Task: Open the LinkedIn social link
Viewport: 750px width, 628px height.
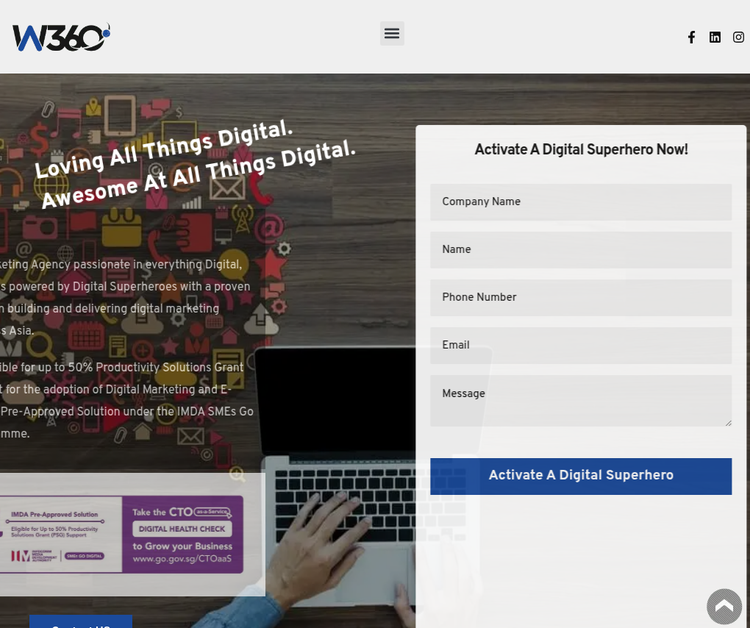Action: (715, 37)
